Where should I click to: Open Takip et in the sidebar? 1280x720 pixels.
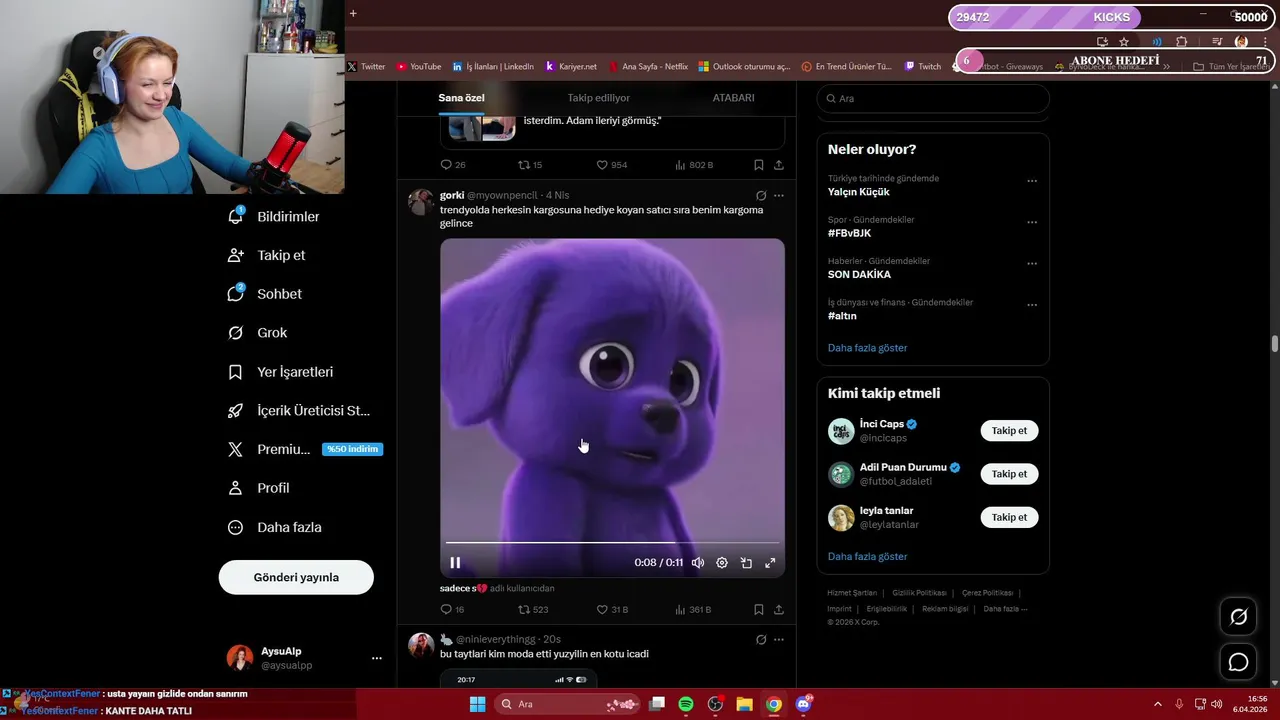(267, 255)
